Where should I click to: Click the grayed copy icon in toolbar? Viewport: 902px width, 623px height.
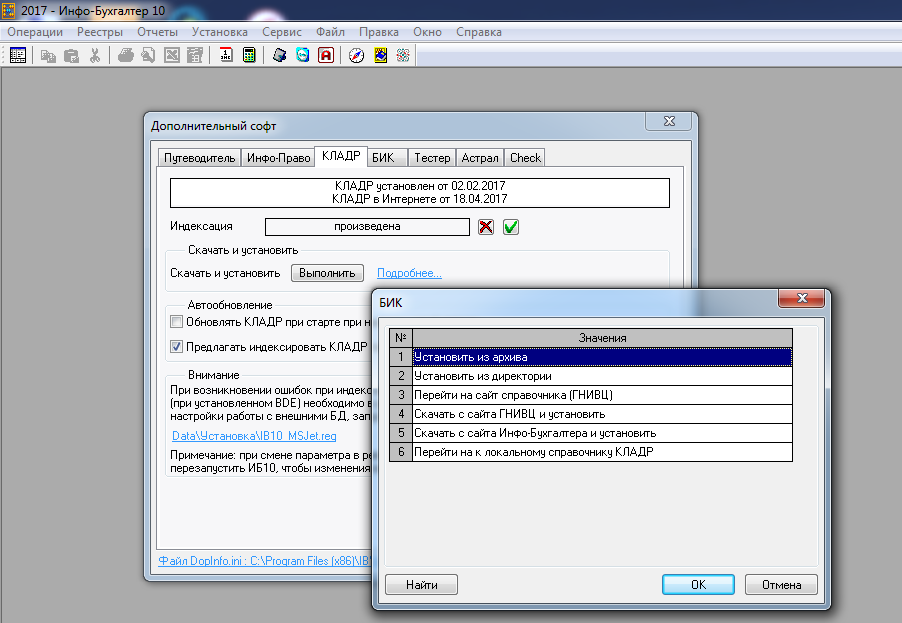point(48,55)
